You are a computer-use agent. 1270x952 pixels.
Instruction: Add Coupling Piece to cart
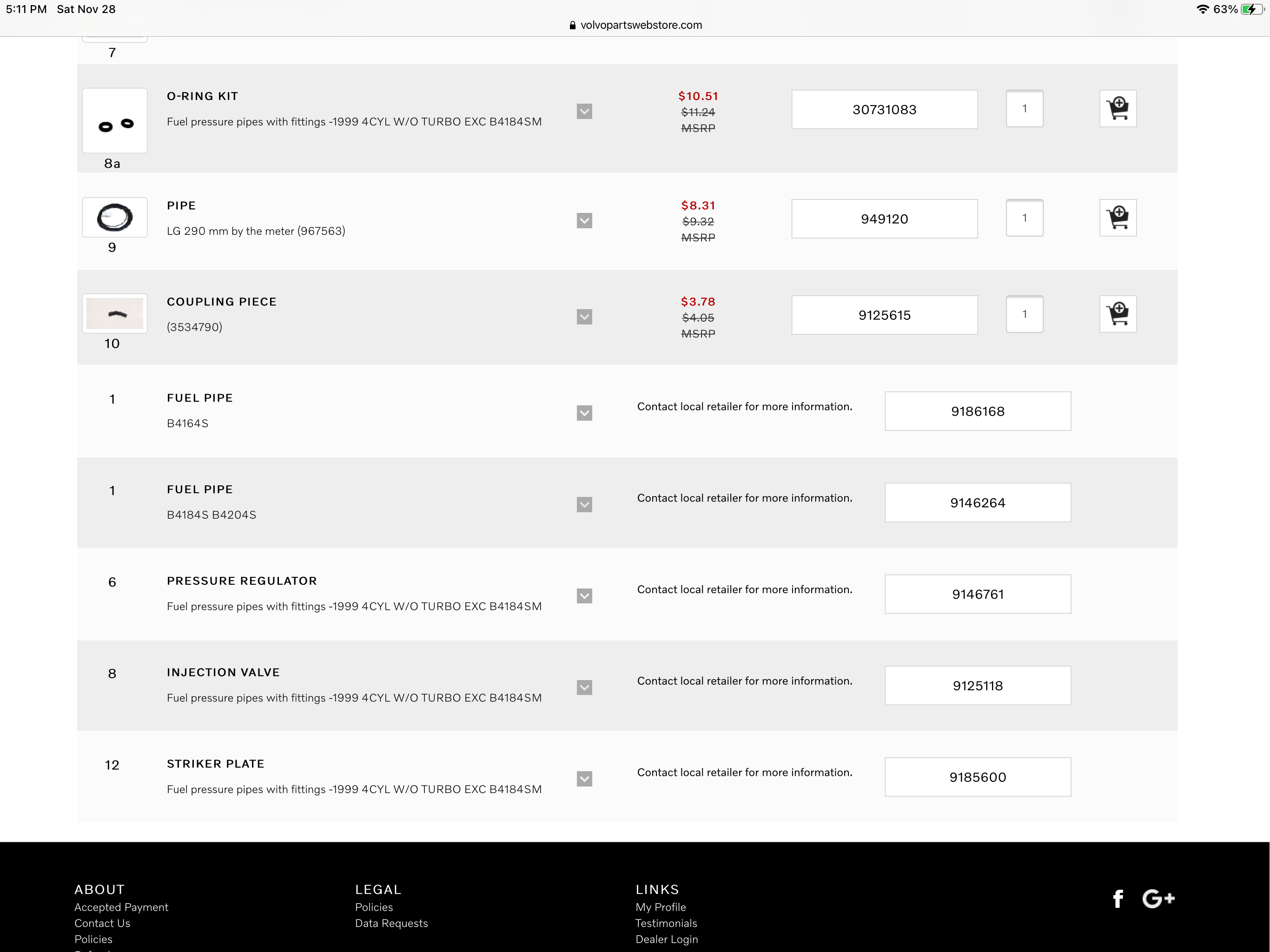click(x=1117, y=314)
